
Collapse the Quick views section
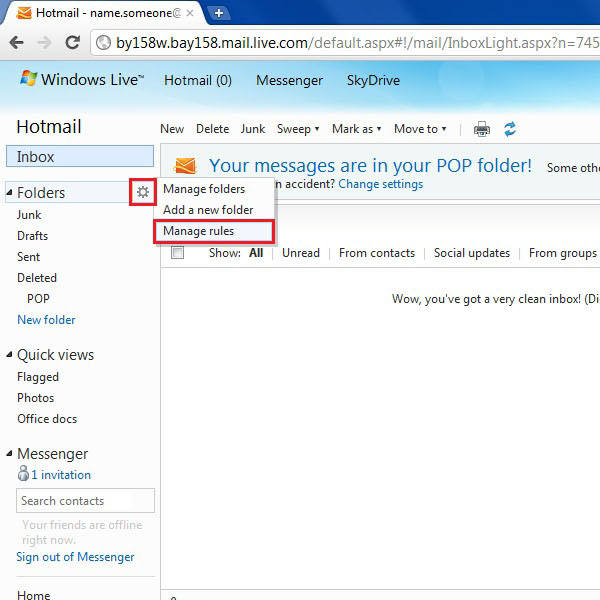pyautogui.click(x=9, y=355)
